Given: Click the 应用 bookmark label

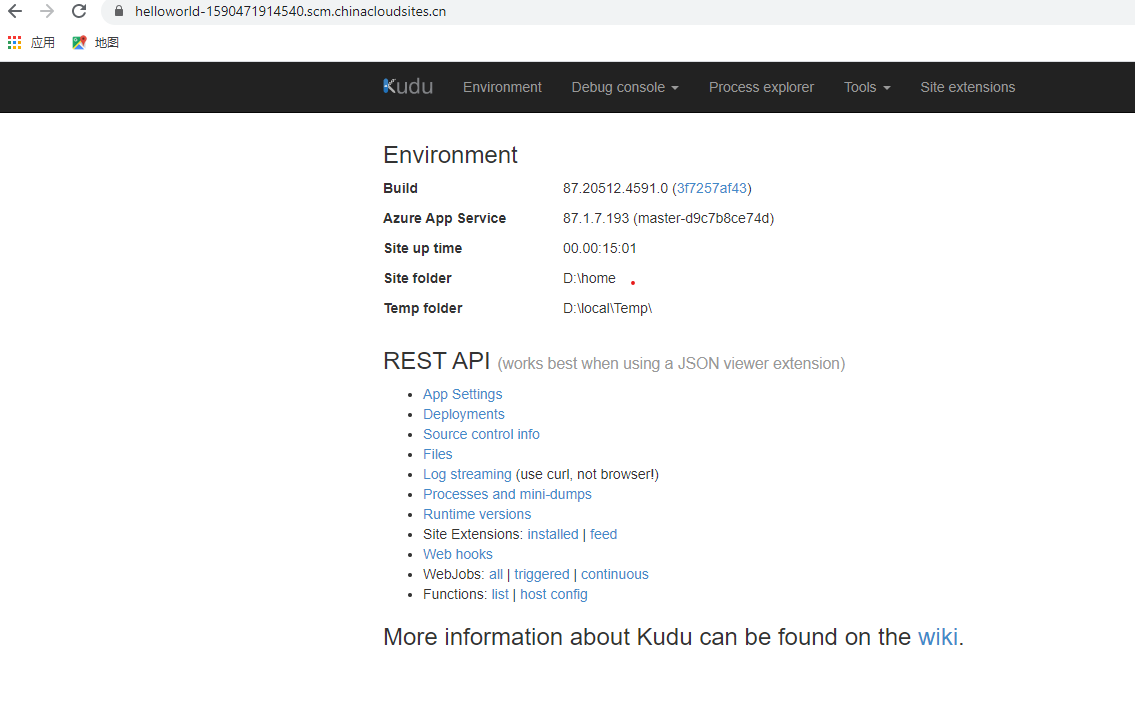Looking at the screenshot, I should pos(43,43).
